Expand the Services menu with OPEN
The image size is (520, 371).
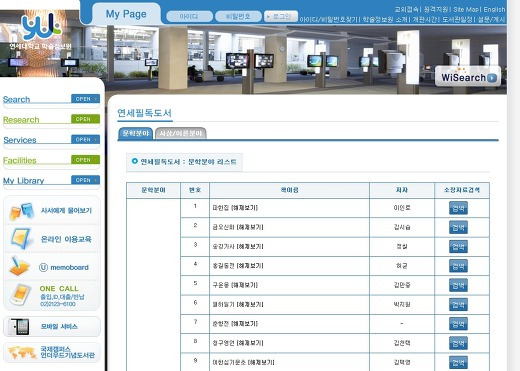click(85, 139)
